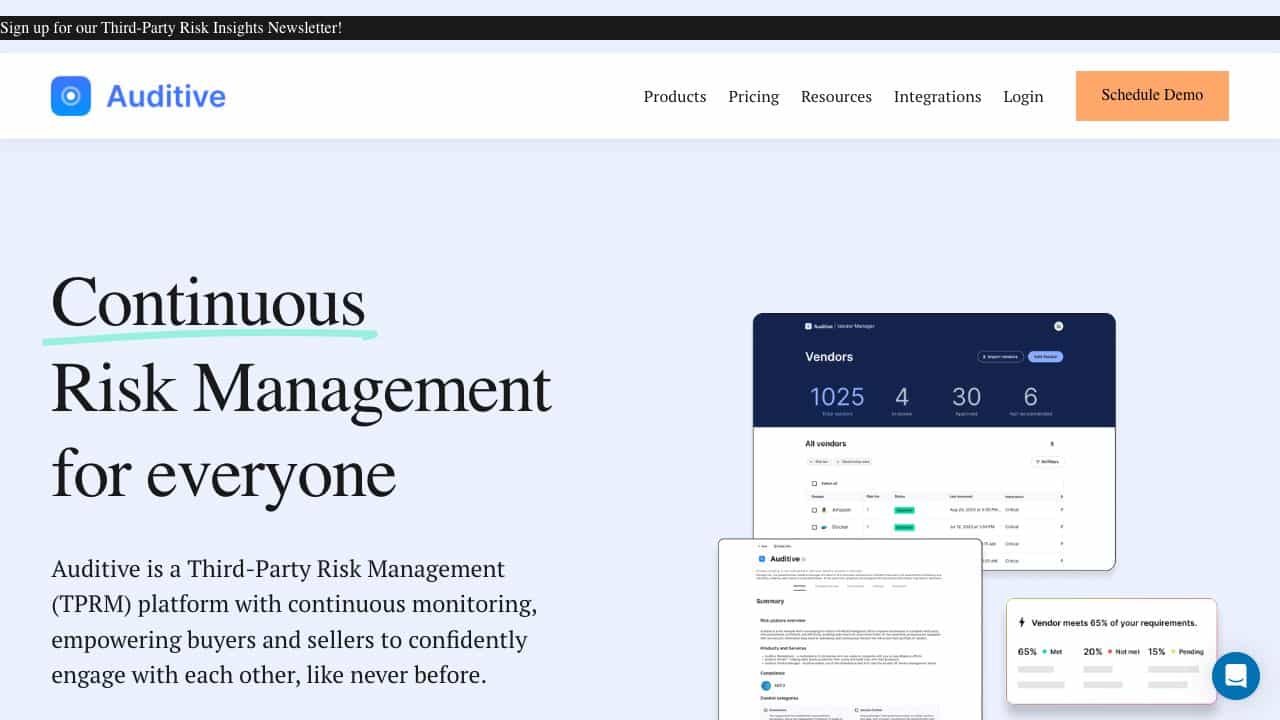Viewport: 1280px width, 720px height.
Task: Open the Third-Party Risk Insights Newsletter signup
Action: (171, 28)
